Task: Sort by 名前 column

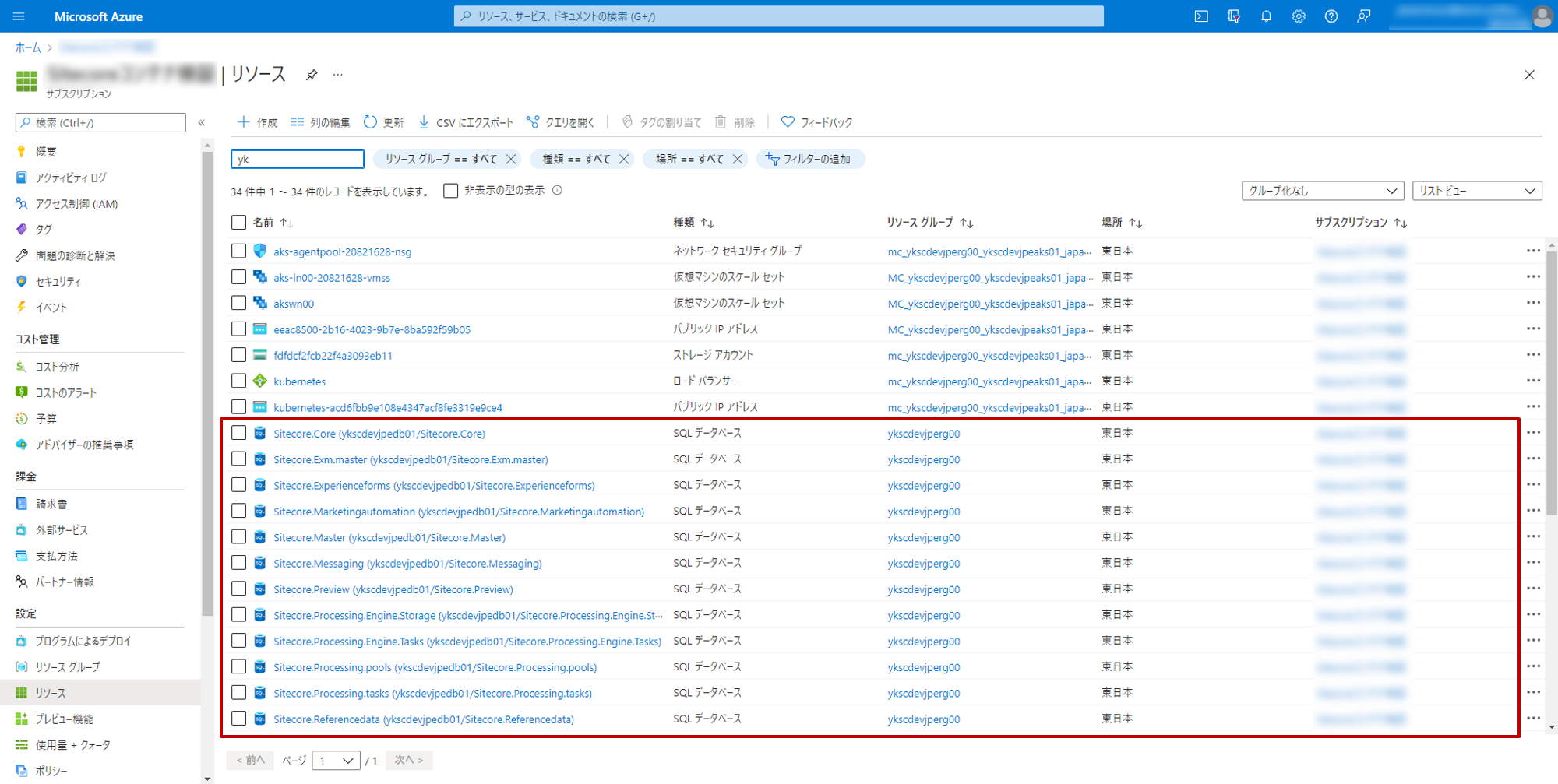Action: (x=273, y=223)
